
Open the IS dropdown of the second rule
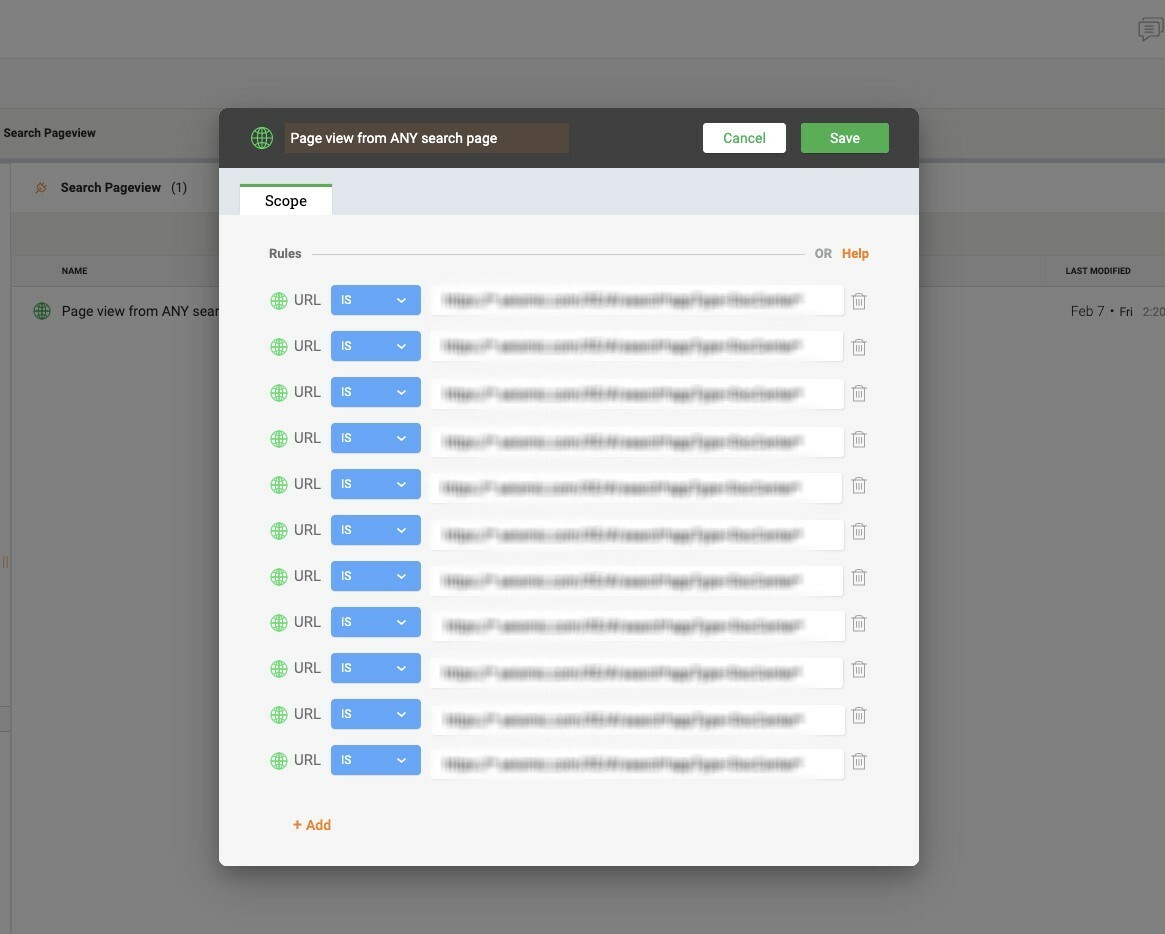coord(375,346)
